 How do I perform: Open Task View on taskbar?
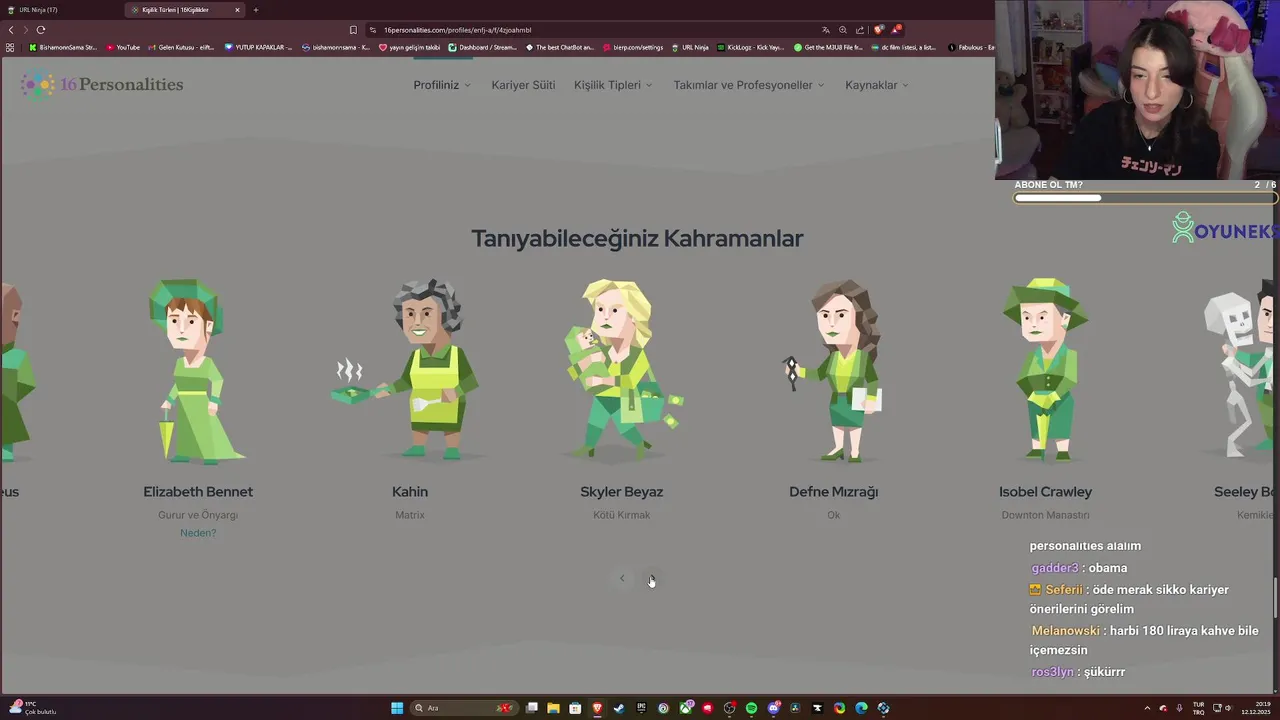[532, 708]
